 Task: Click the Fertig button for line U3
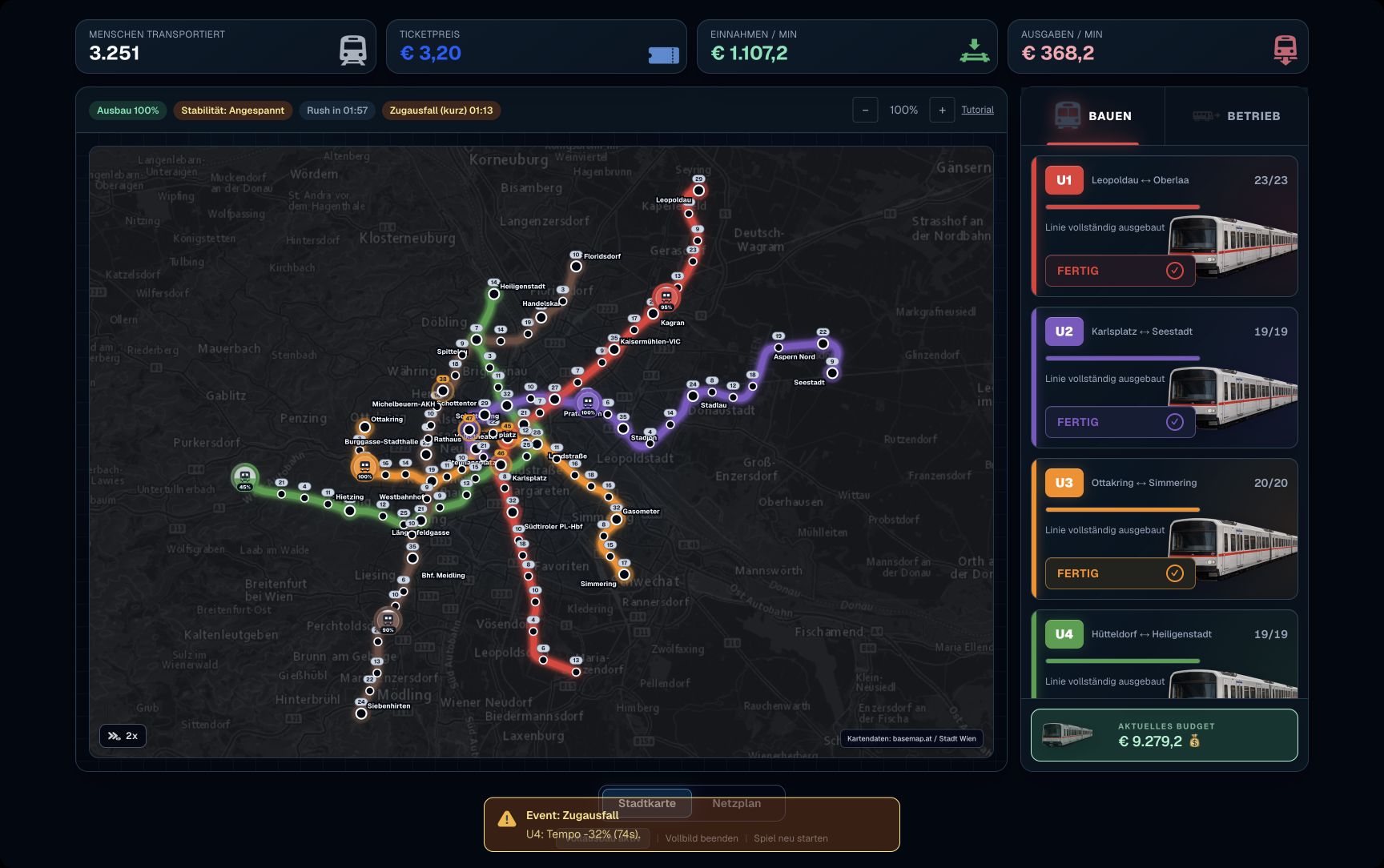[x=1120, y=573]
